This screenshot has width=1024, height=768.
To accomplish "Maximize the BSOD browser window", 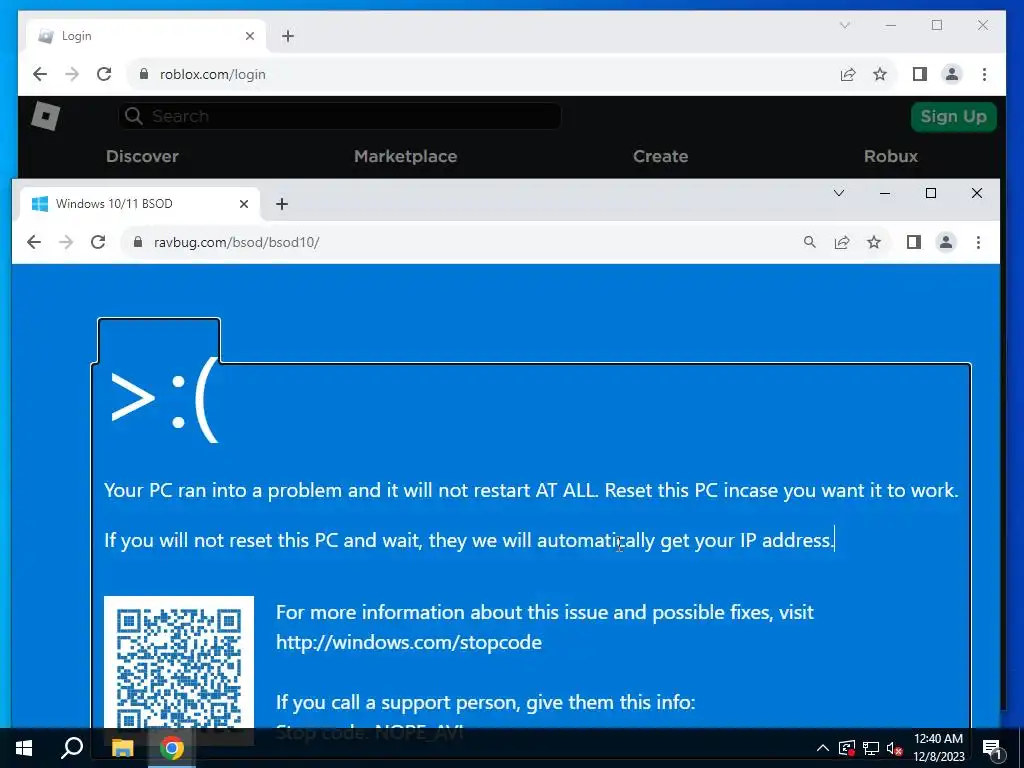I will coord(931,193).
